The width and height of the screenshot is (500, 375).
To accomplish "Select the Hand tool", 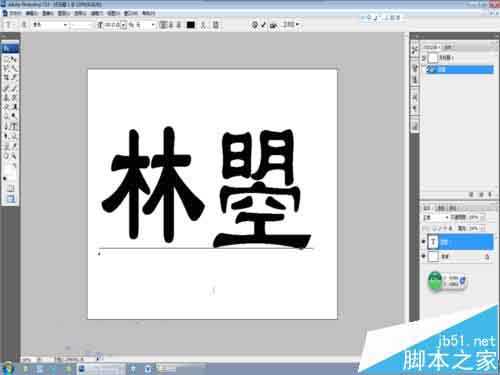I will 6,156.
